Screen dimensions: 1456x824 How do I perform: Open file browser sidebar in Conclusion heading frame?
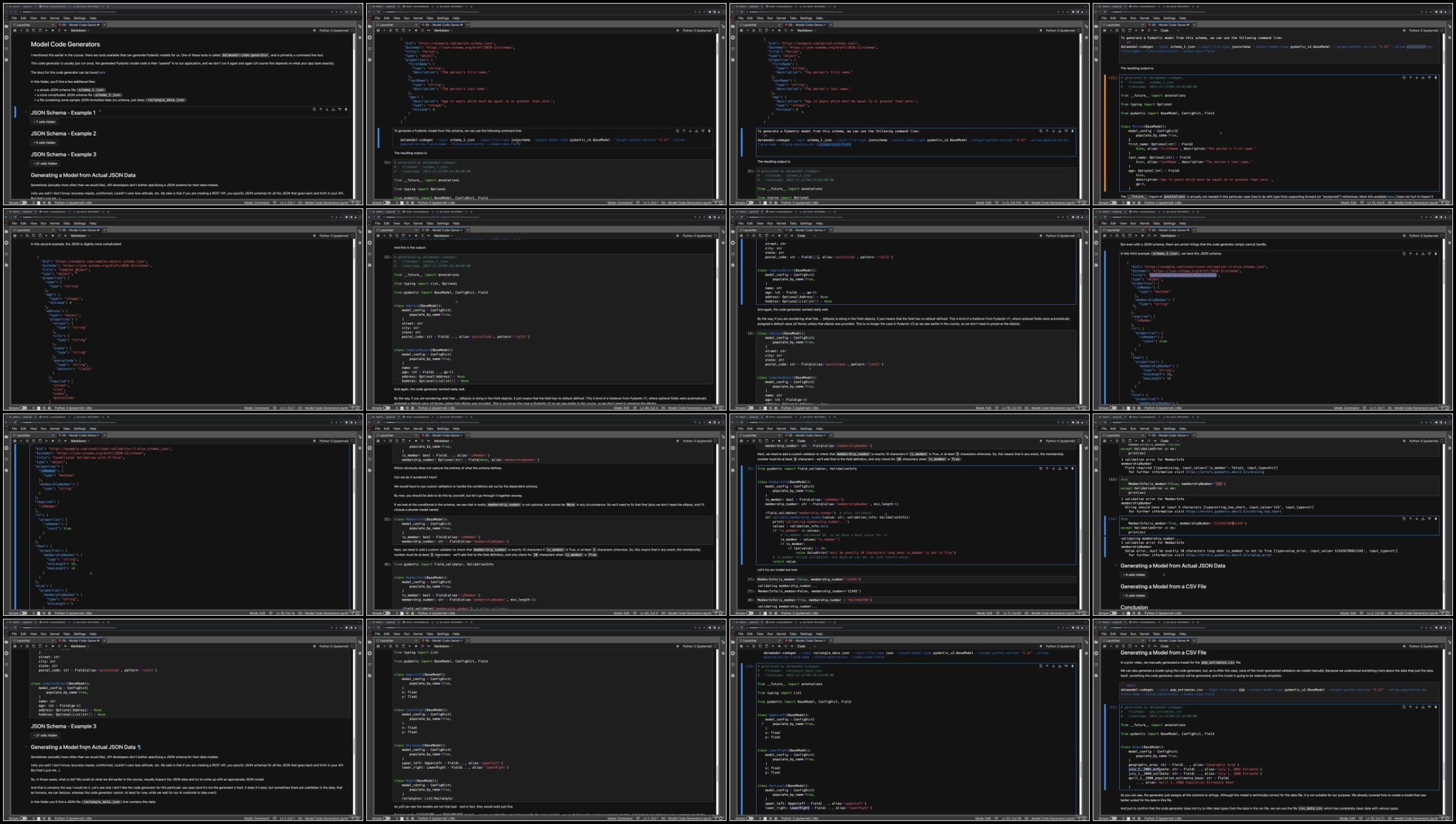coord(1096,437)
